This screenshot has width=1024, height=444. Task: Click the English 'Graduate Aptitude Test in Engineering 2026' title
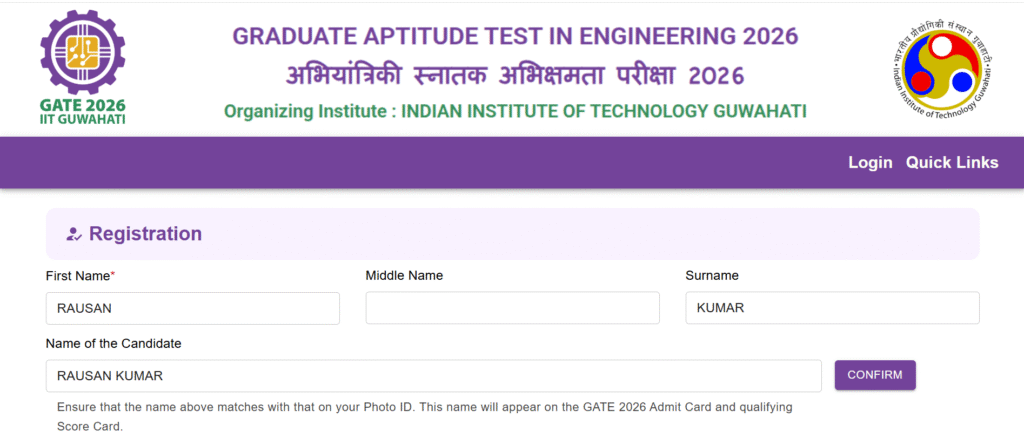pos(515,37)
